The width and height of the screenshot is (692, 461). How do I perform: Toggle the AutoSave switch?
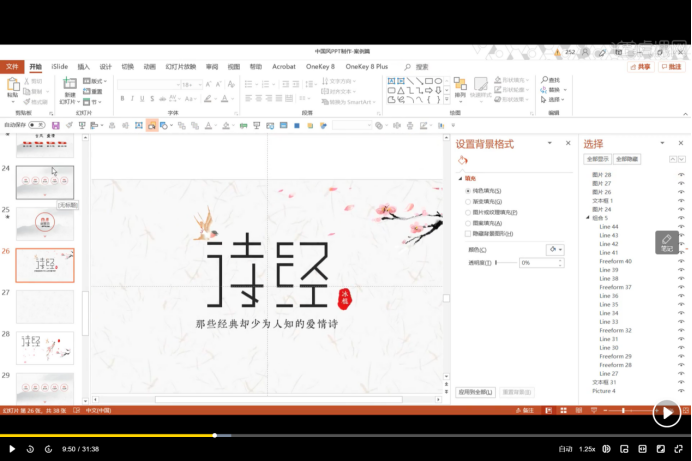37,125
